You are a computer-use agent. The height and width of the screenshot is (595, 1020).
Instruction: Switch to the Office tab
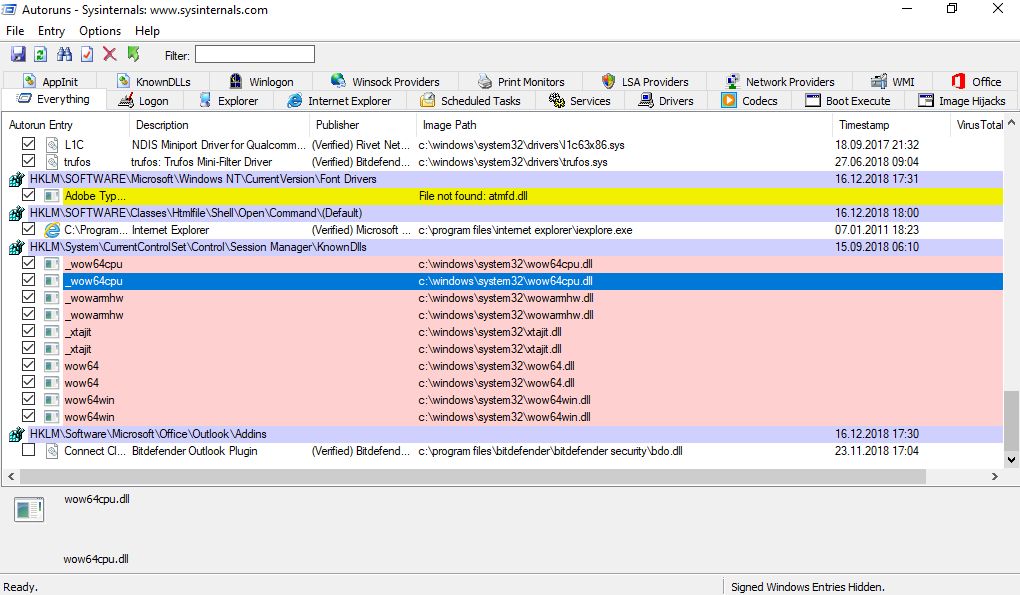pyautogui.click(x=976, y=81)
